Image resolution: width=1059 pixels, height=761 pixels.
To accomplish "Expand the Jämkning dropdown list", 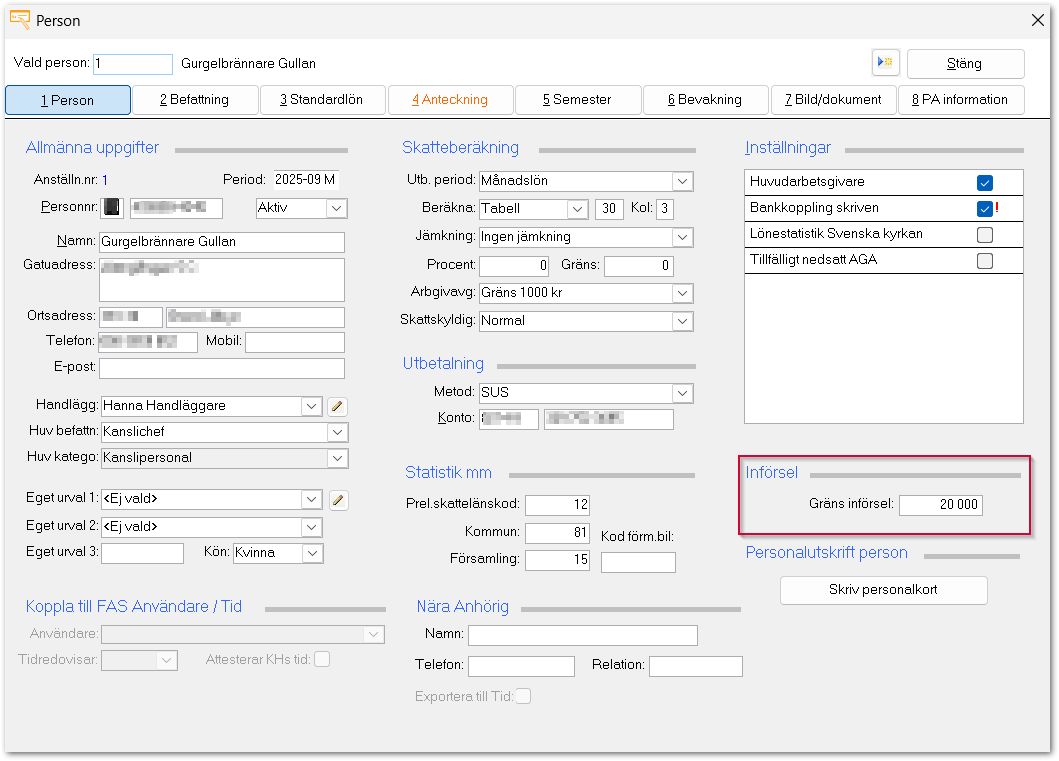I will point(682,237).
